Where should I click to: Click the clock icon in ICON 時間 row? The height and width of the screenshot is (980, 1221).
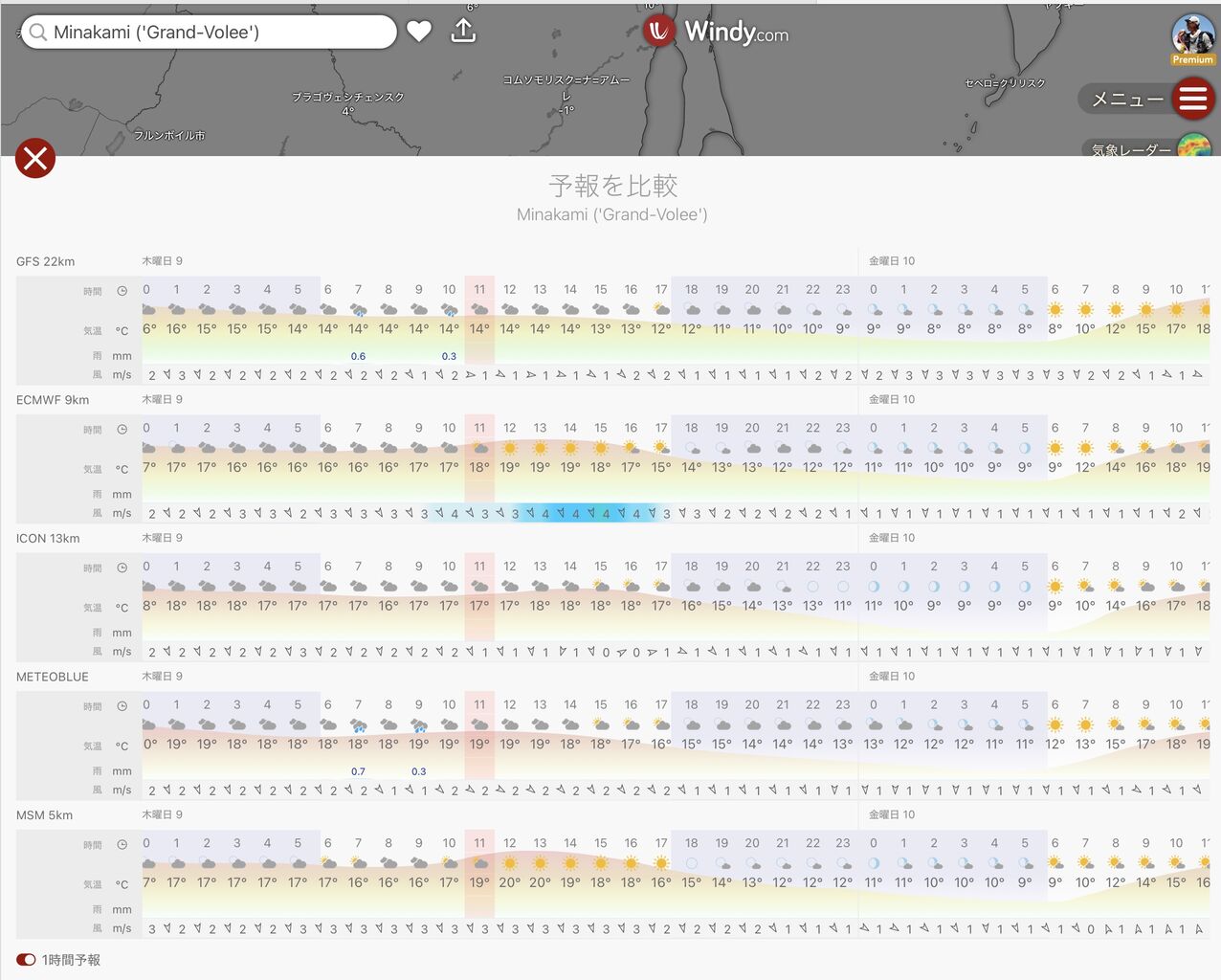[x=122, y=568]
